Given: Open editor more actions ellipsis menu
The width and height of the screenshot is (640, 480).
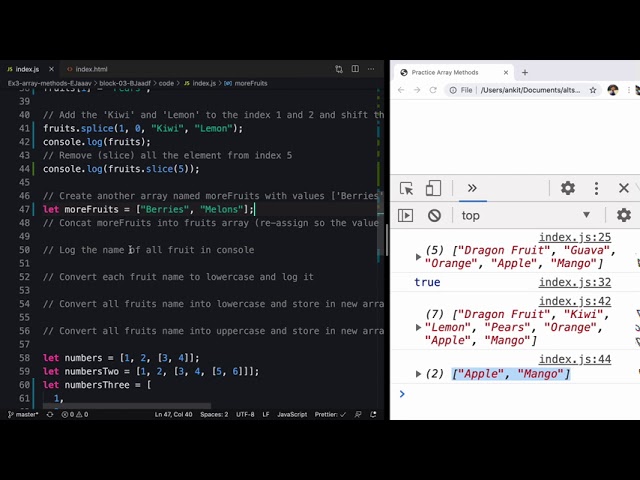Looking at the screenshot, I should [371, 69].
